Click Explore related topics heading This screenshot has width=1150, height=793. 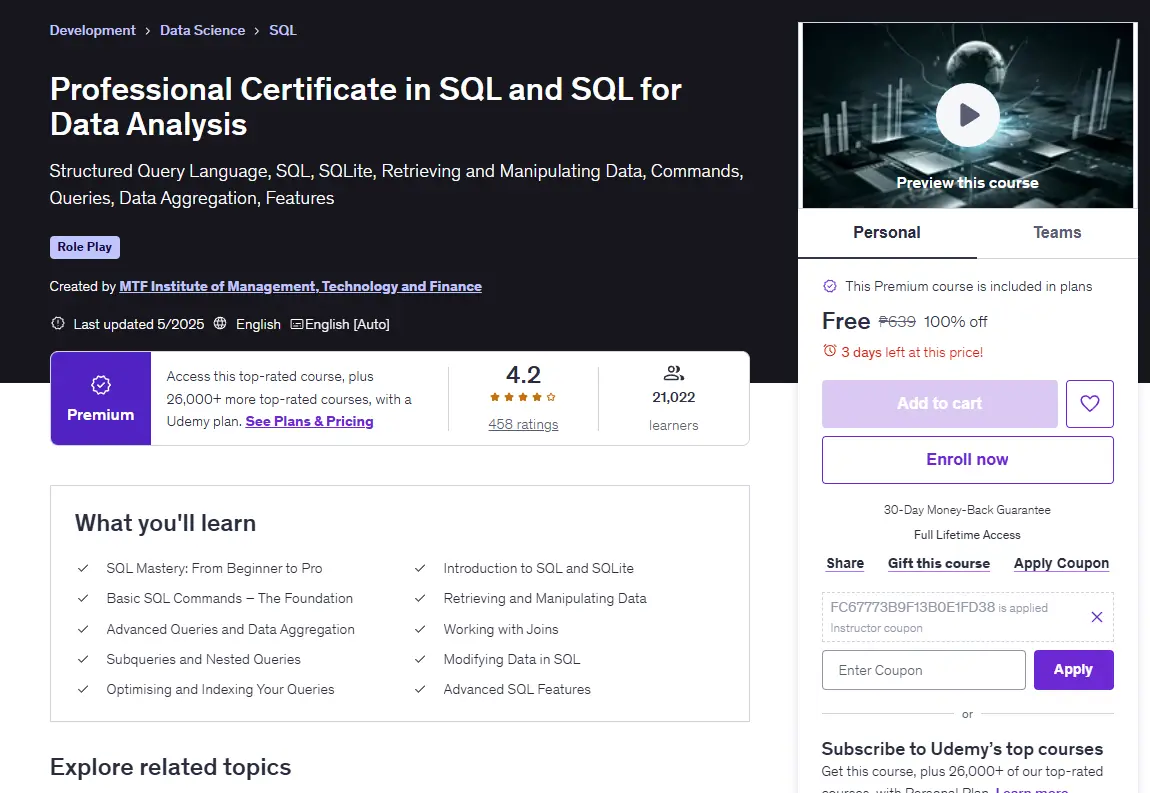[x=170, y=767]
